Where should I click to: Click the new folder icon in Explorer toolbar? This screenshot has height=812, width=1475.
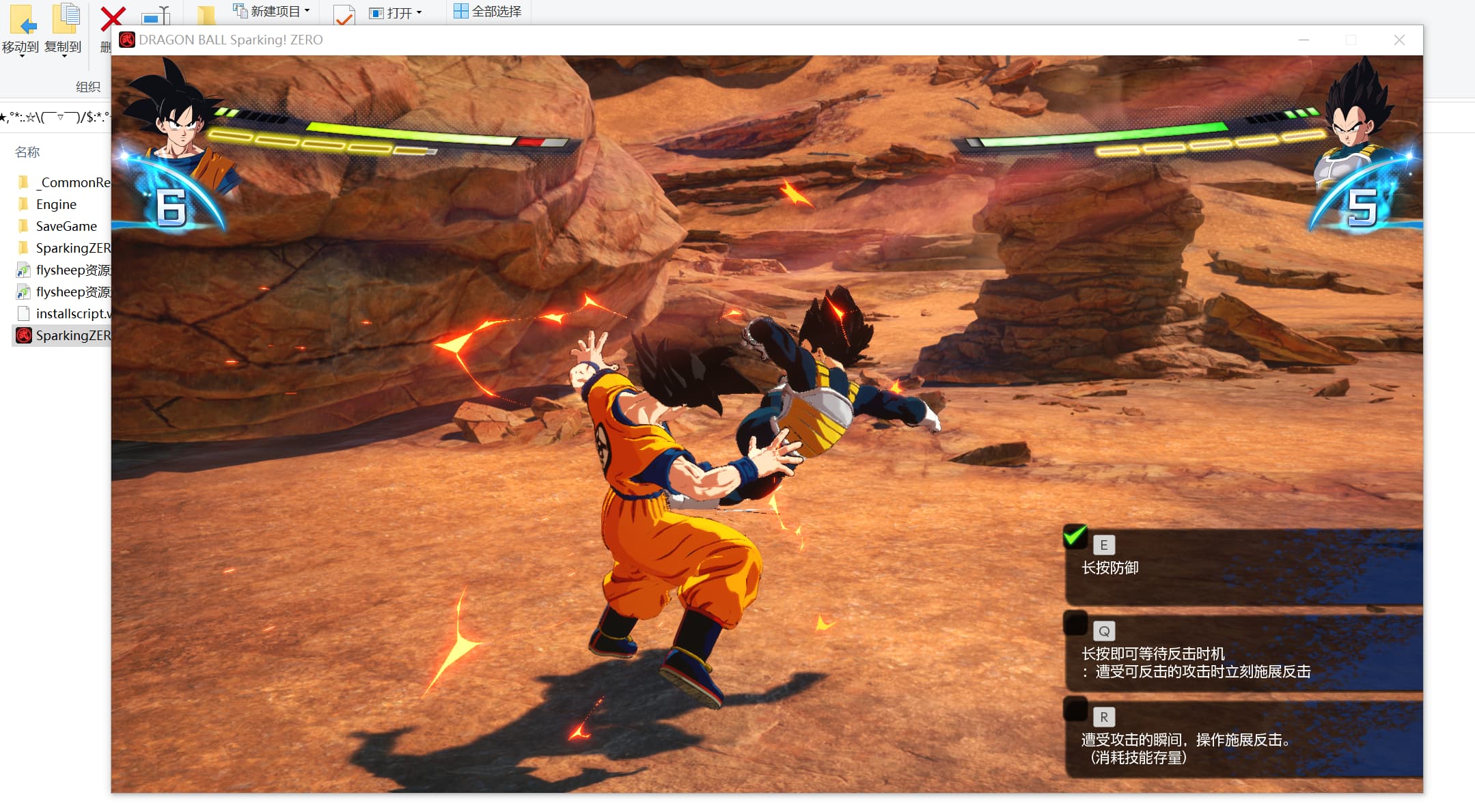click(x=205, y=14)
